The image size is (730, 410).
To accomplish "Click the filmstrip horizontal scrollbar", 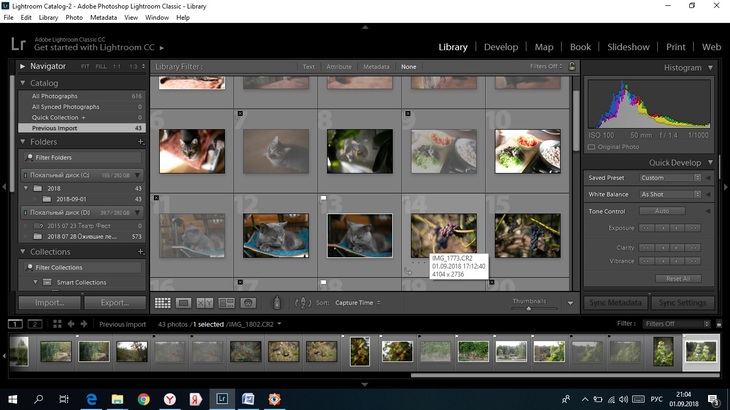I will tap(565, 375).
